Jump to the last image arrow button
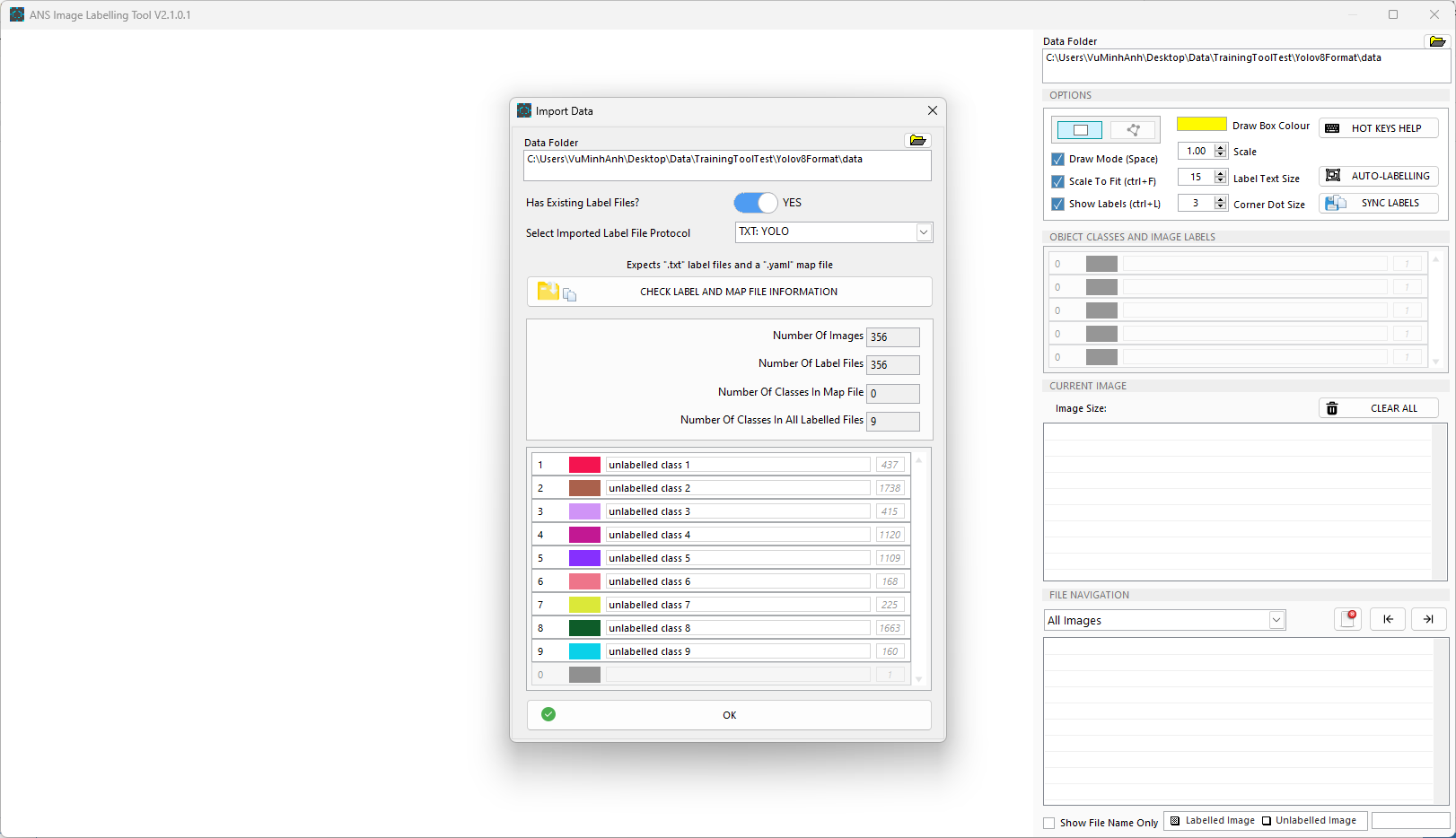Screen dimensions: 1456x838 [1428, 619]
